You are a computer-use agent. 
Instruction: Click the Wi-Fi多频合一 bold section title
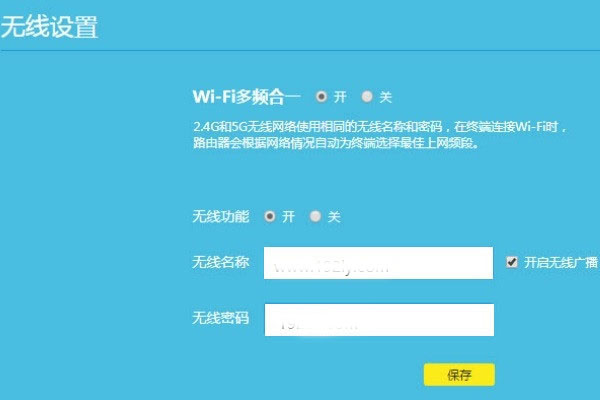point(247,97)
